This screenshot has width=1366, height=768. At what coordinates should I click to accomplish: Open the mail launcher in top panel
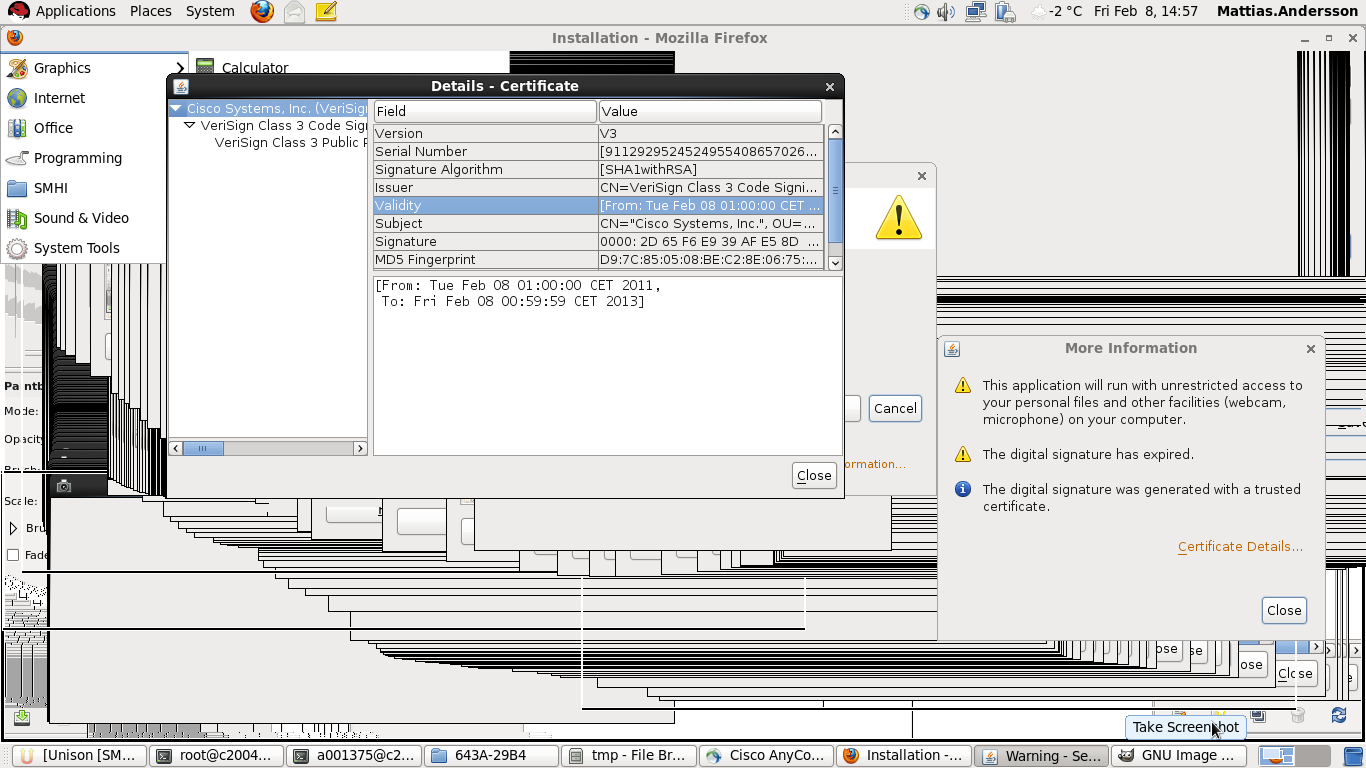coord(293,12)
